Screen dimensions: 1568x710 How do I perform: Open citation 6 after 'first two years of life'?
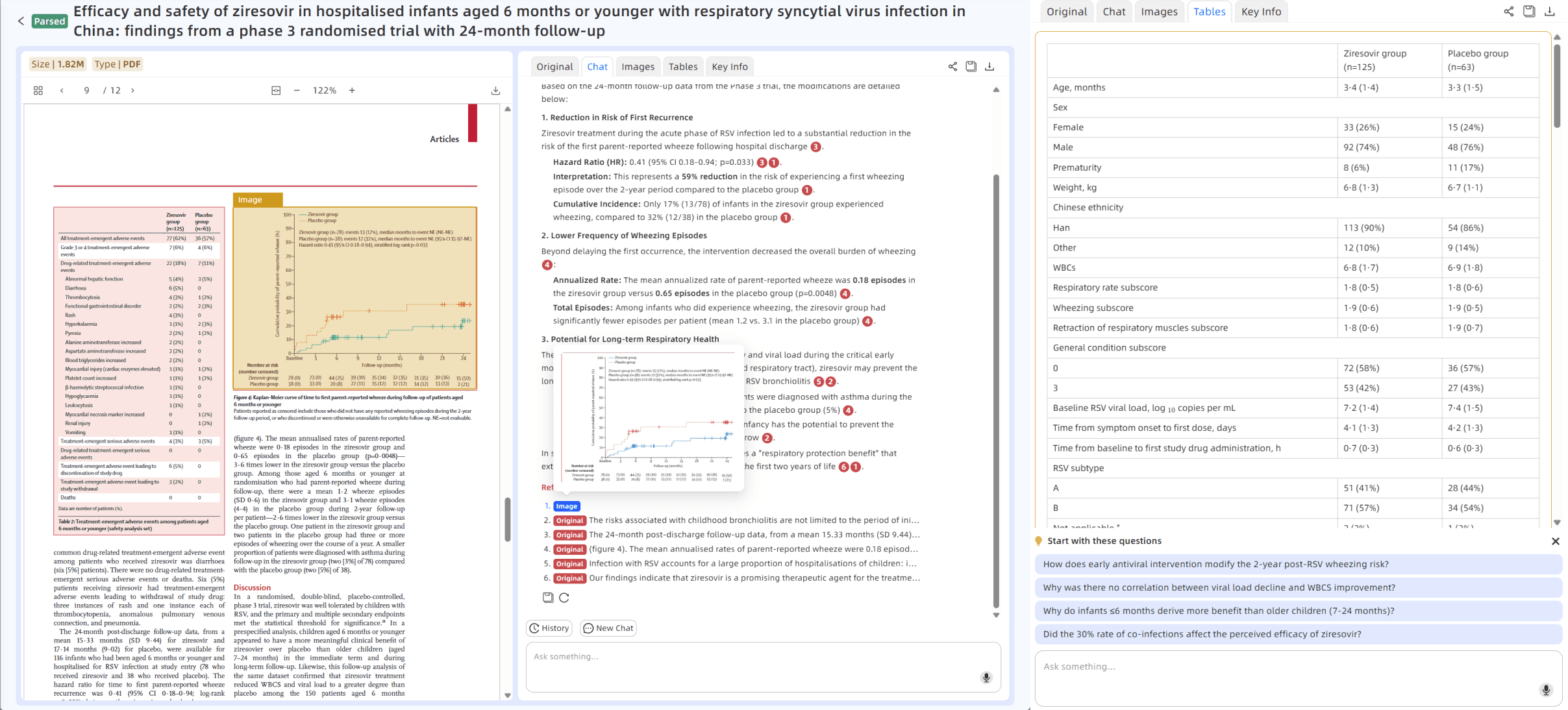click(x=844, y=467)
